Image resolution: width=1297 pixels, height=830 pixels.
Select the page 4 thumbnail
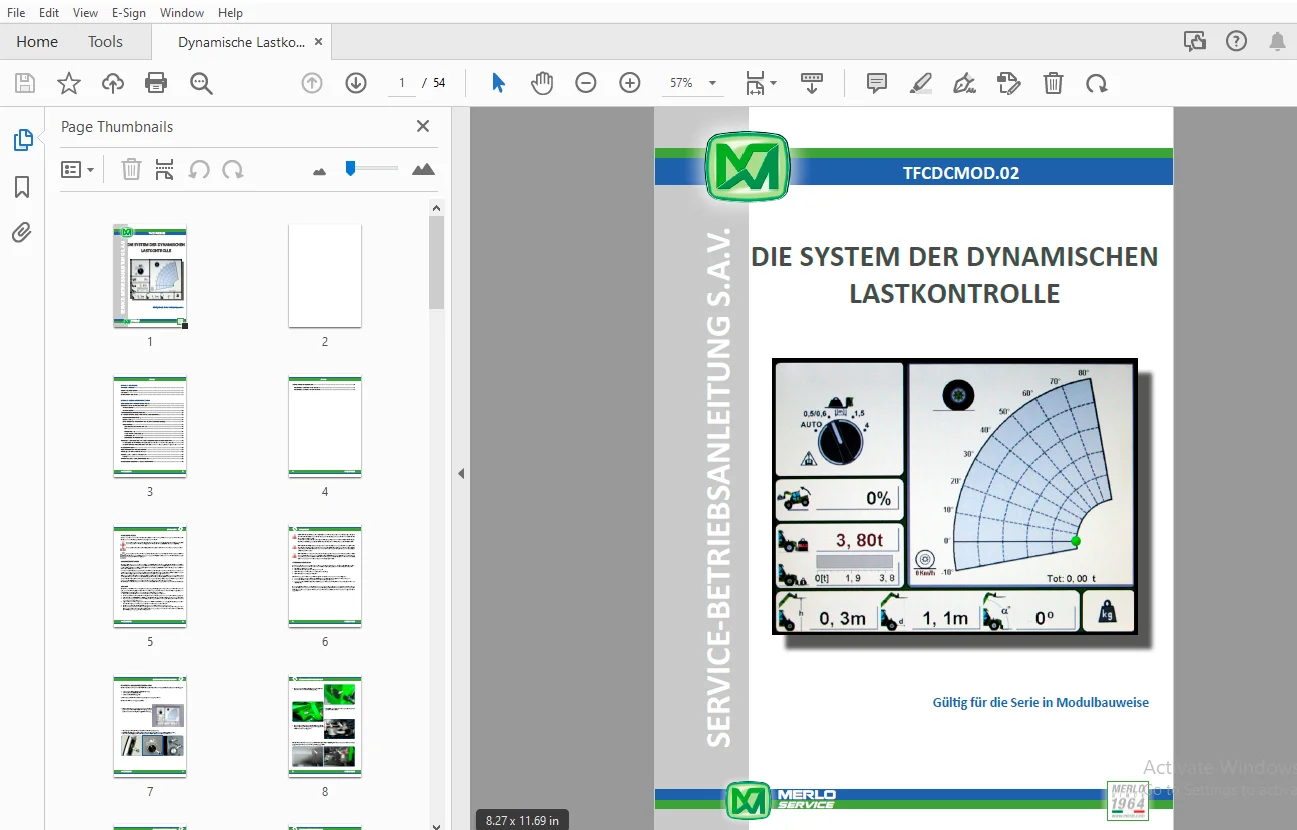click(x=325, y=427)
